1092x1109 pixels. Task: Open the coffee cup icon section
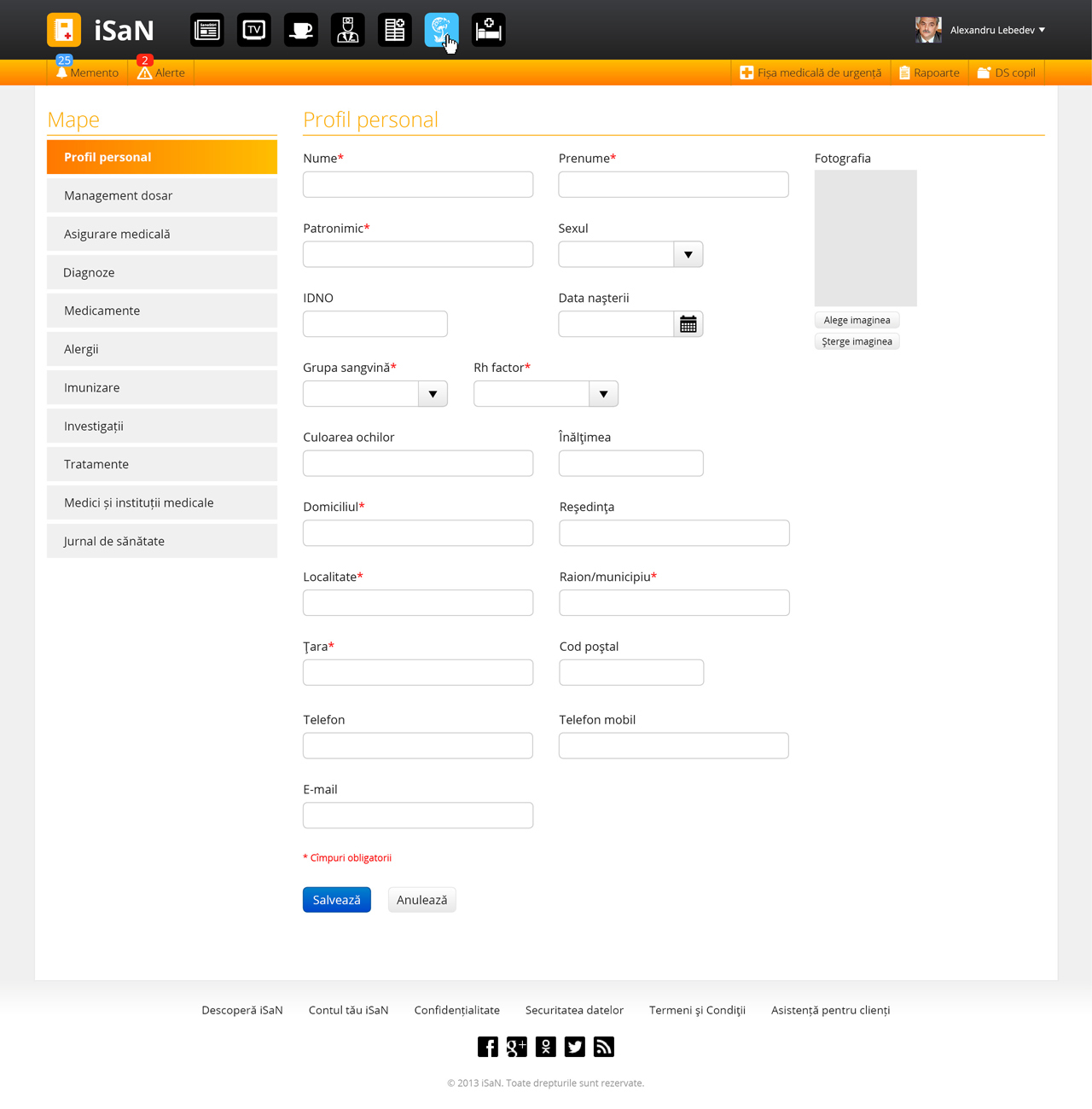pos(301,30)
